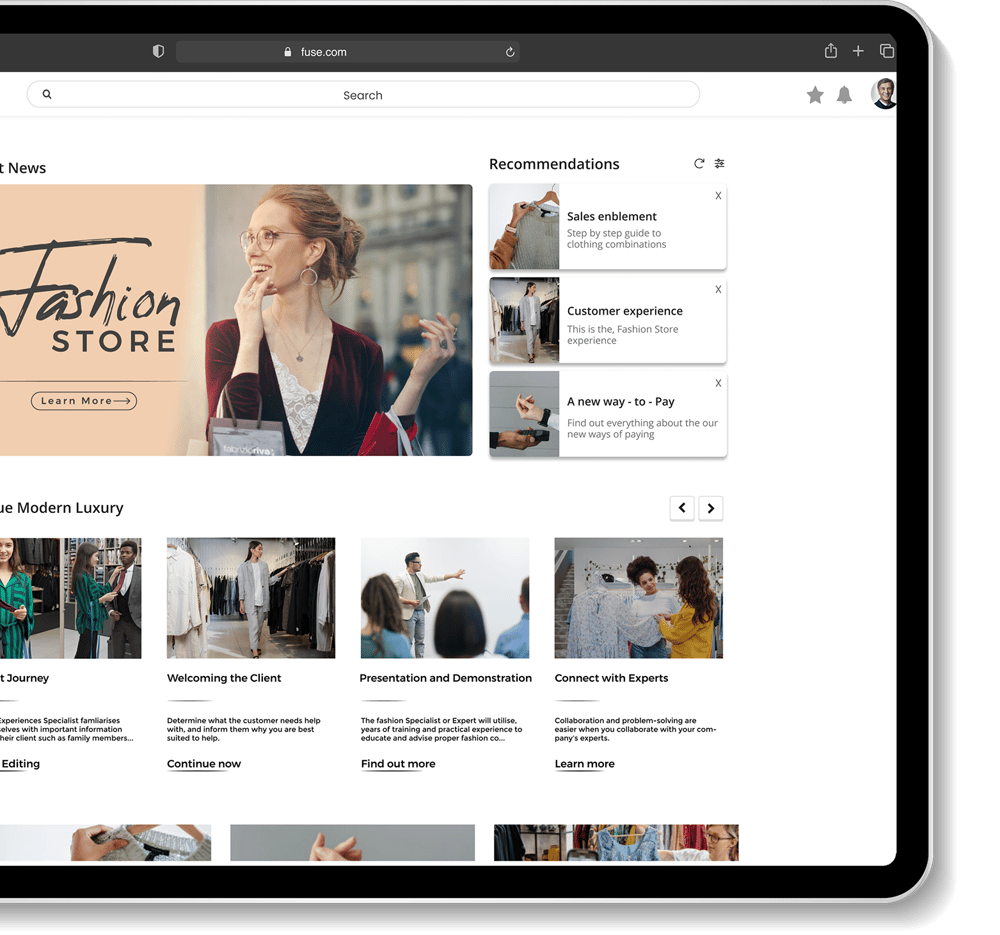Click 'Collaboration and problem-solving' description
The width and height of the screenshot is (1000, 935).
pyautogui.click(x=635, y=729)
